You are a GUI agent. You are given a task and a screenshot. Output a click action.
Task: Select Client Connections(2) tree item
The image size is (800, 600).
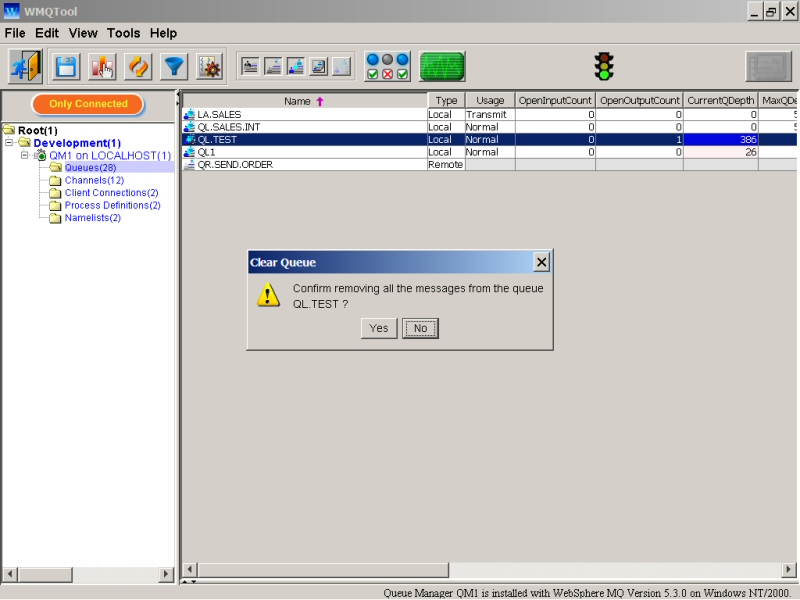(111, 193)
